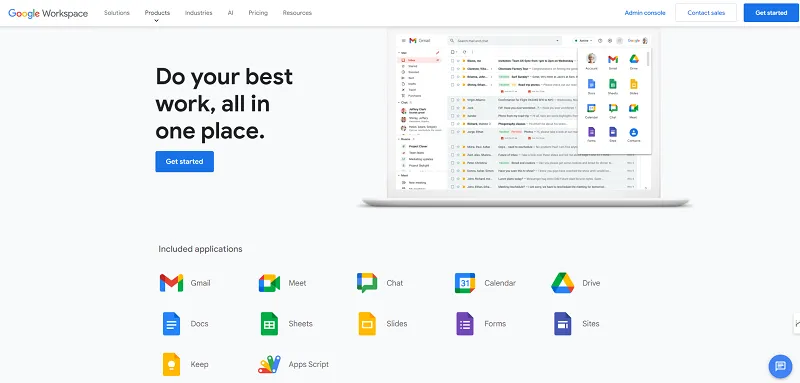The width and height of the screenshot is (800, 383).
Task: Click the Admin console link
Action: point(645,13)
